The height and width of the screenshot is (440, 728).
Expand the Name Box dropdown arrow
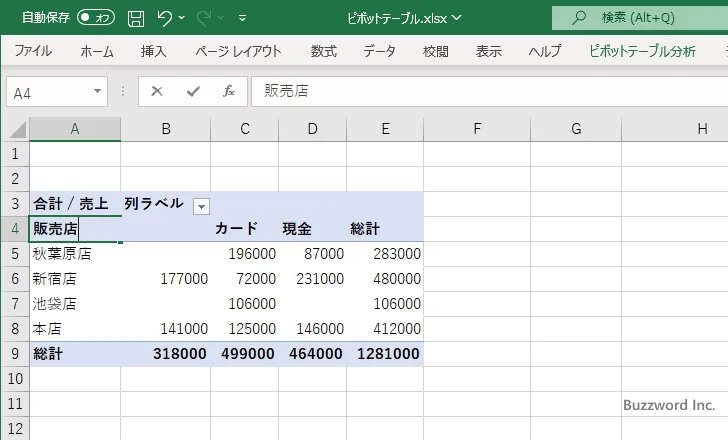coord(98,91)
